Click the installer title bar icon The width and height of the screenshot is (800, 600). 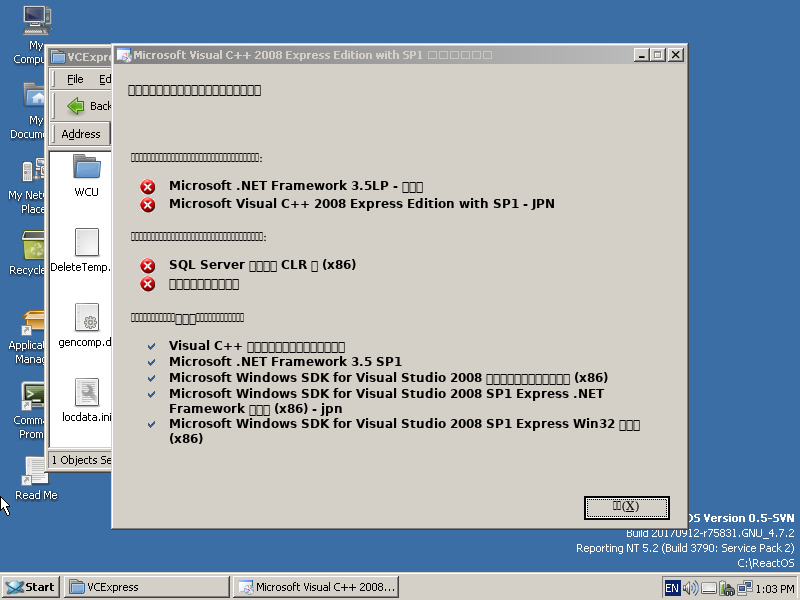pos(124,55)
